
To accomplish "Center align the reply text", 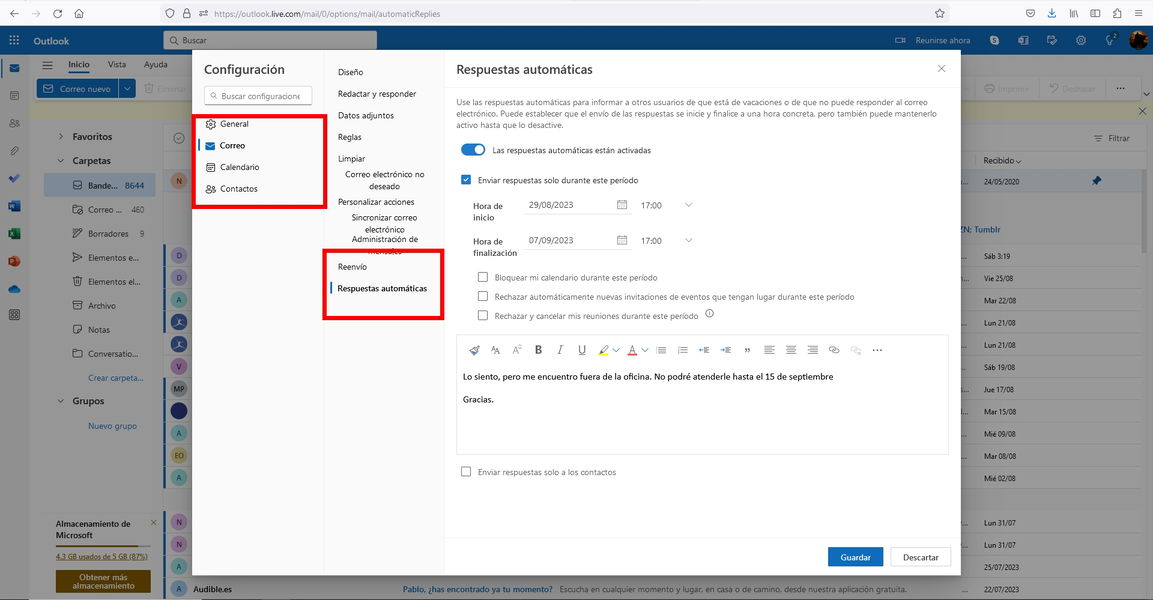I will click(791, 350).
